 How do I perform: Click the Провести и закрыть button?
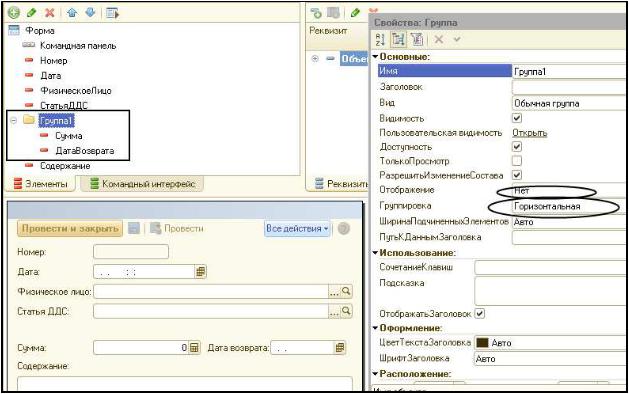coord(70,228)
